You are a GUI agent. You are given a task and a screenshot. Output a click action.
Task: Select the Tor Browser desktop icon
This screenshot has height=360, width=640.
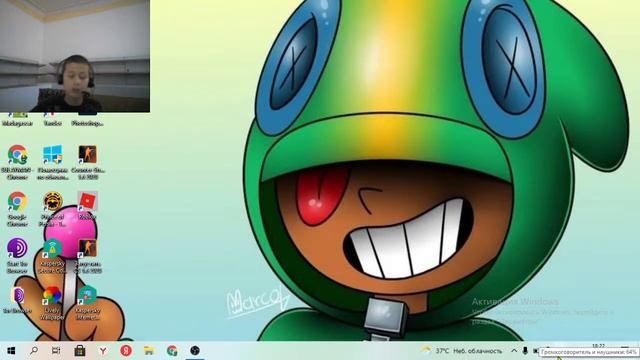pyautogui.click(x=18, y=300)
